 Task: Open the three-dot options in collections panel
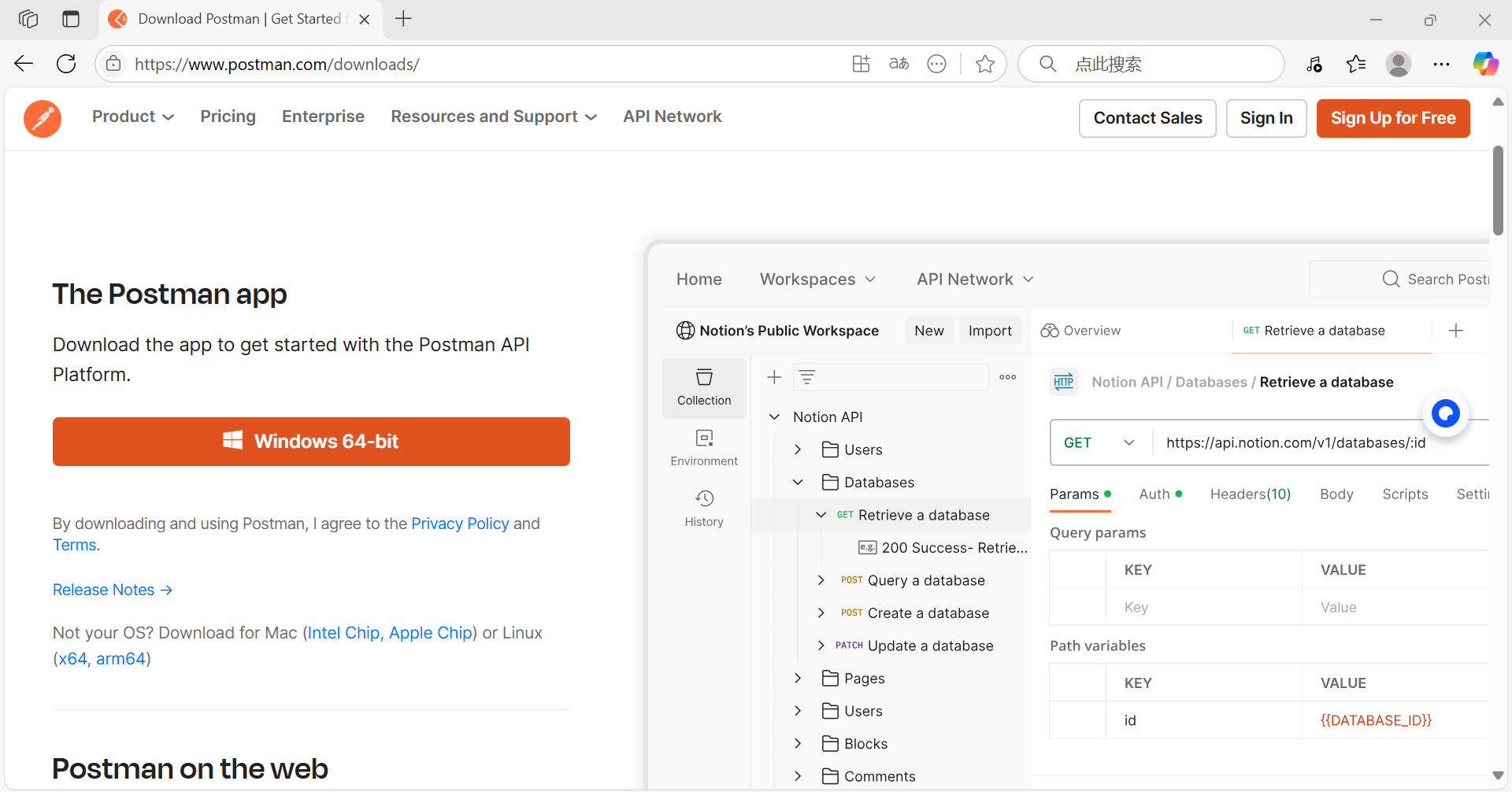pyautogui.click(x=1008, y=377)
